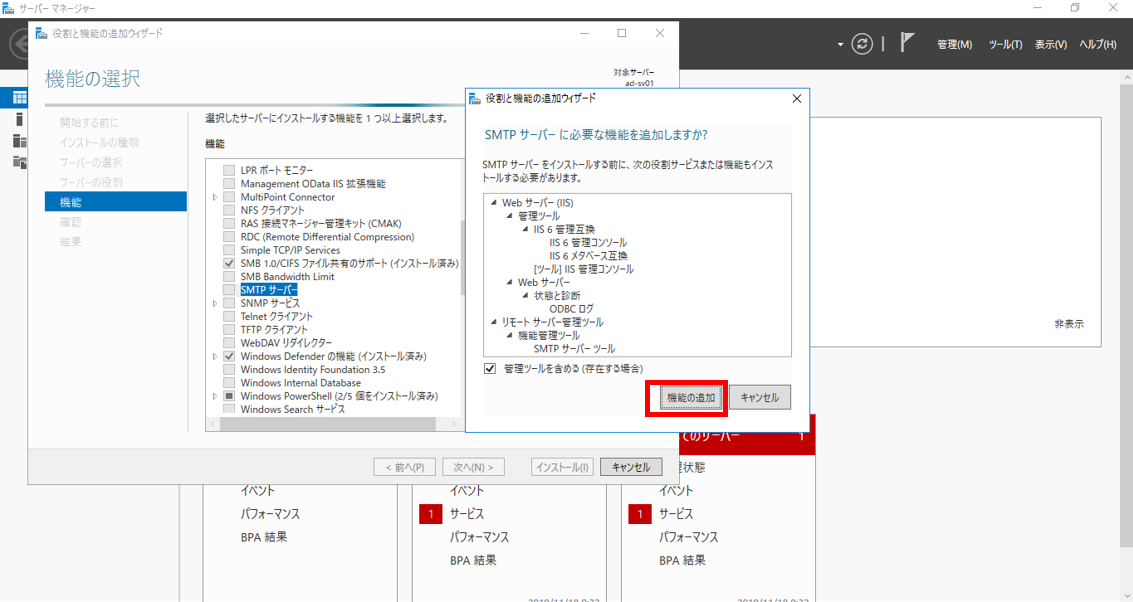Click the 次へ(N) > button
The height and width of the screenshot is (602, 1133).
[x=473, y=468]
